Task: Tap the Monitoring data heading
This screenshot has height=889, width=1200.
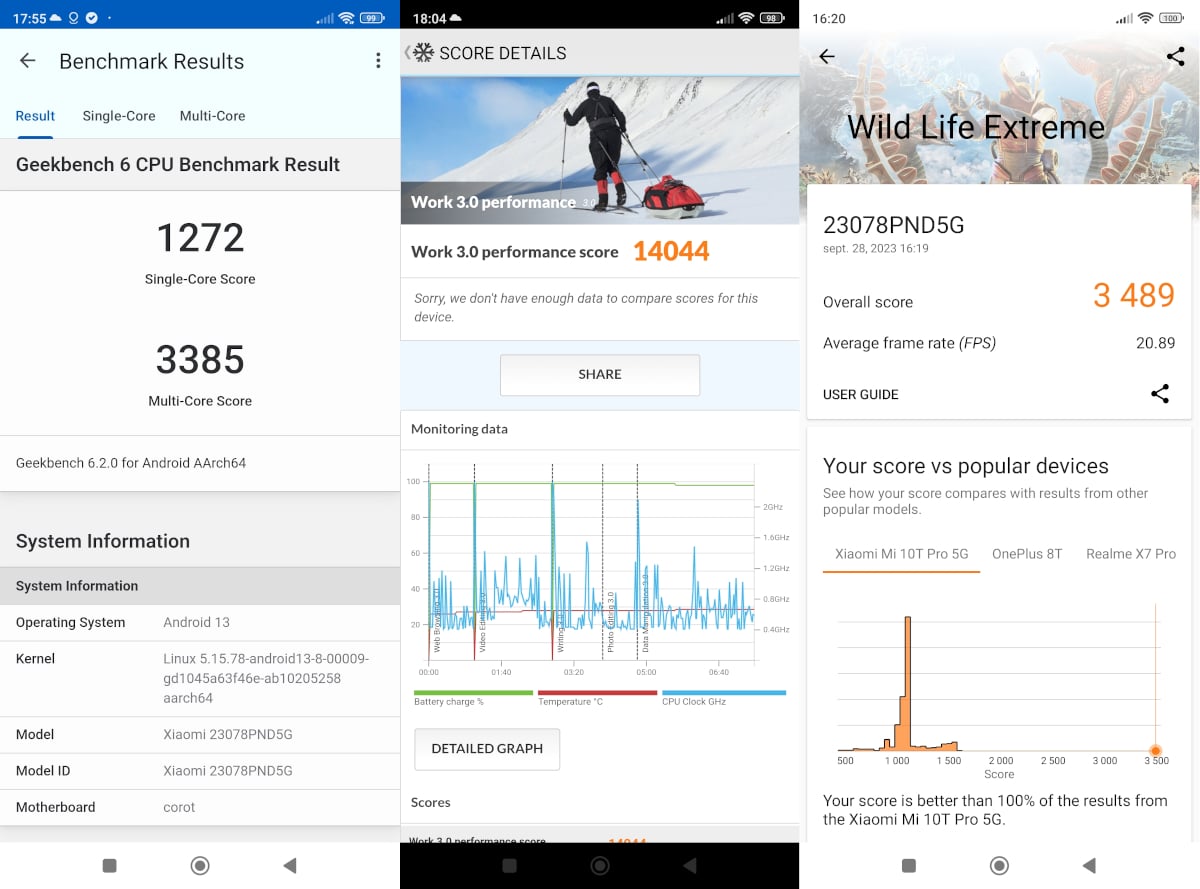Action: [x=459, y=429]
